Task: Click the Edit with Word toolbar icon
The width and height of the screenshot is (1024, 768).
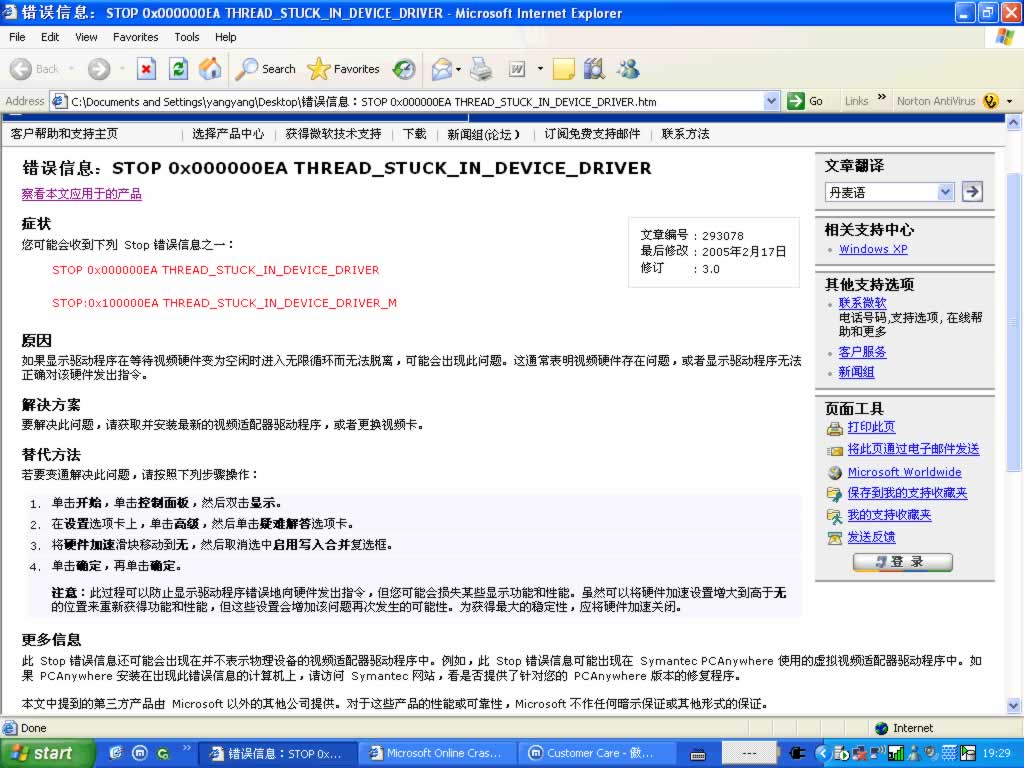Action: pos(517,69)
